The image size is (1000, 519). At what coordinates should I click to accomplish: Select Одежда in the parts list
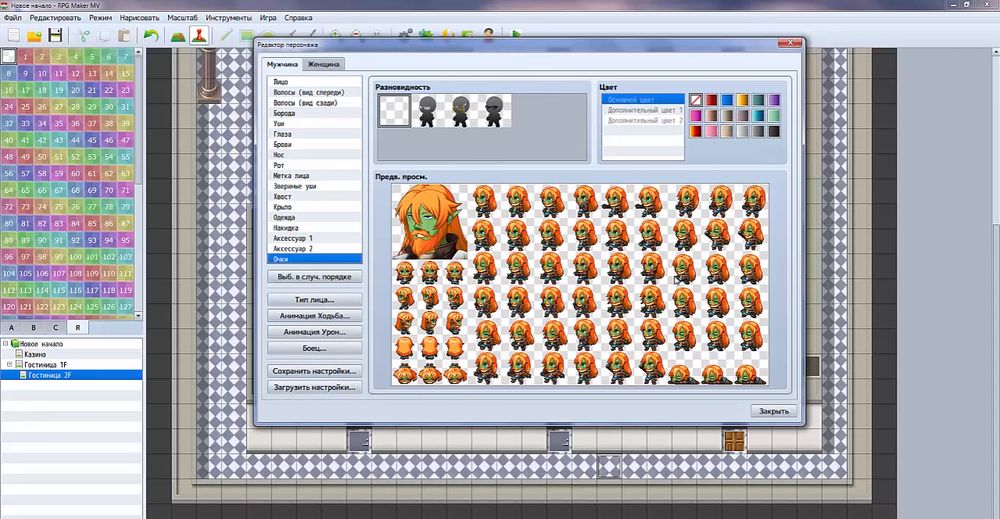coord(314,217)
